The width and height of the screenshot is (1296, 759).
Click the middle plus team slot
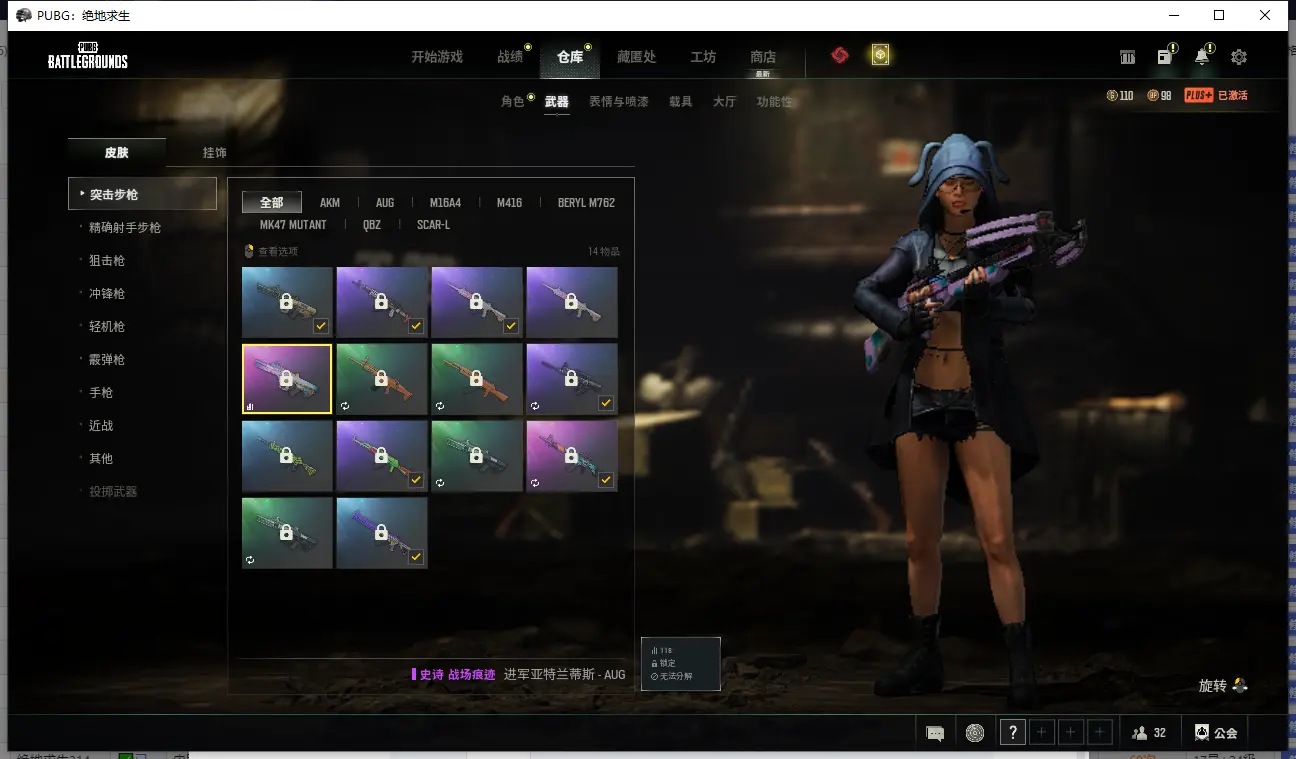pyautogui.click(x=1071, y=733)
